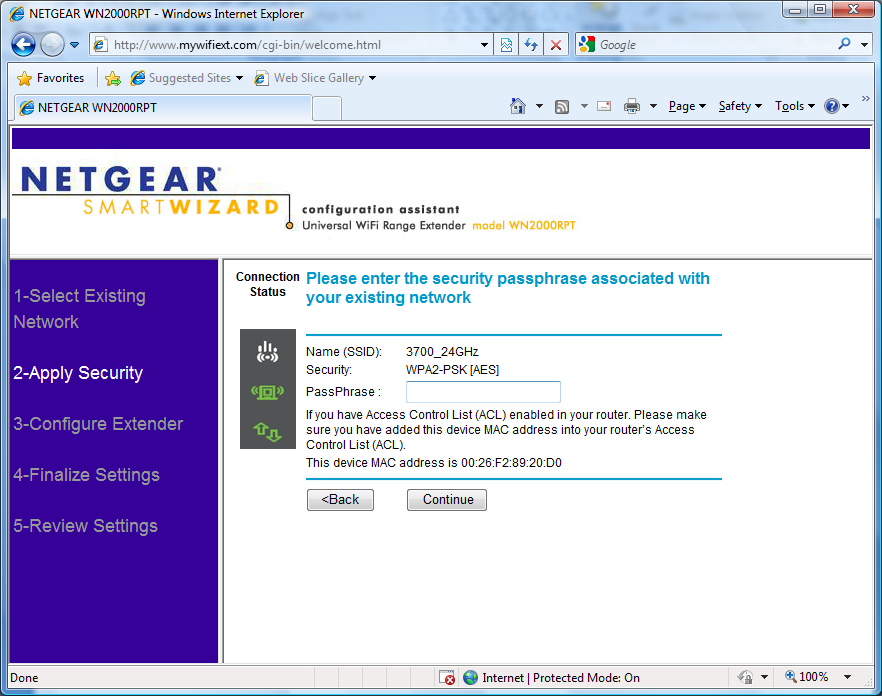Click the green up-down arrows status icon
Image resolution: width=882 pixels, height=696 pixels.
267,432
